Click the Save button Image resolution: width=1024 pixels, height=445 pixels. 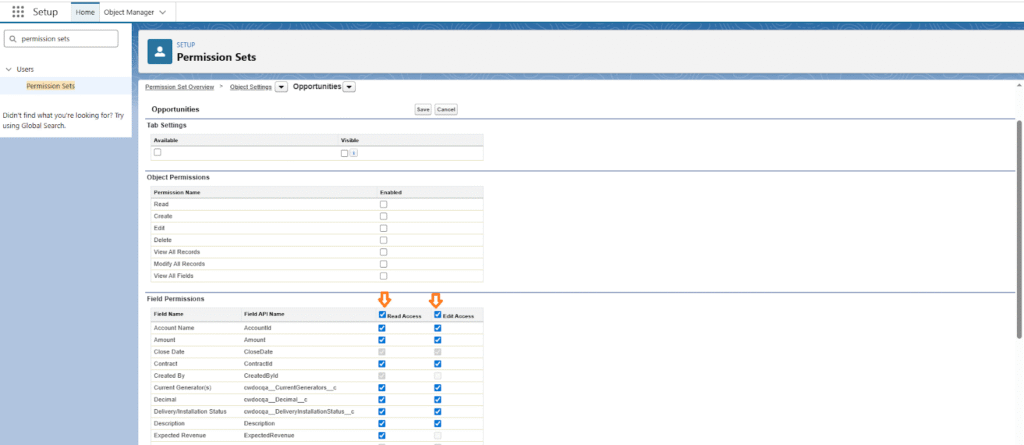coord(423,109)
